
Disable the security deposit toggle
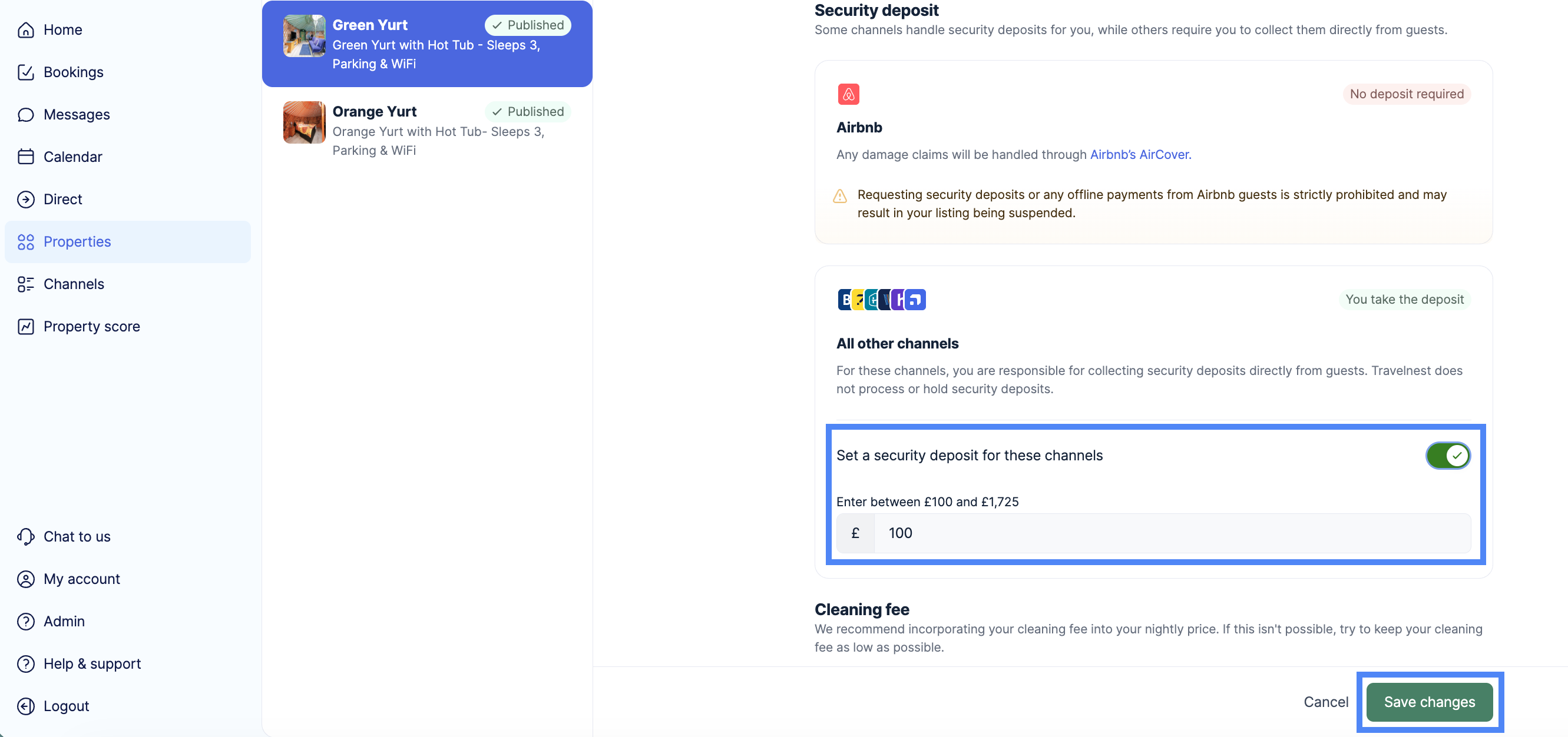[1447, 456]
